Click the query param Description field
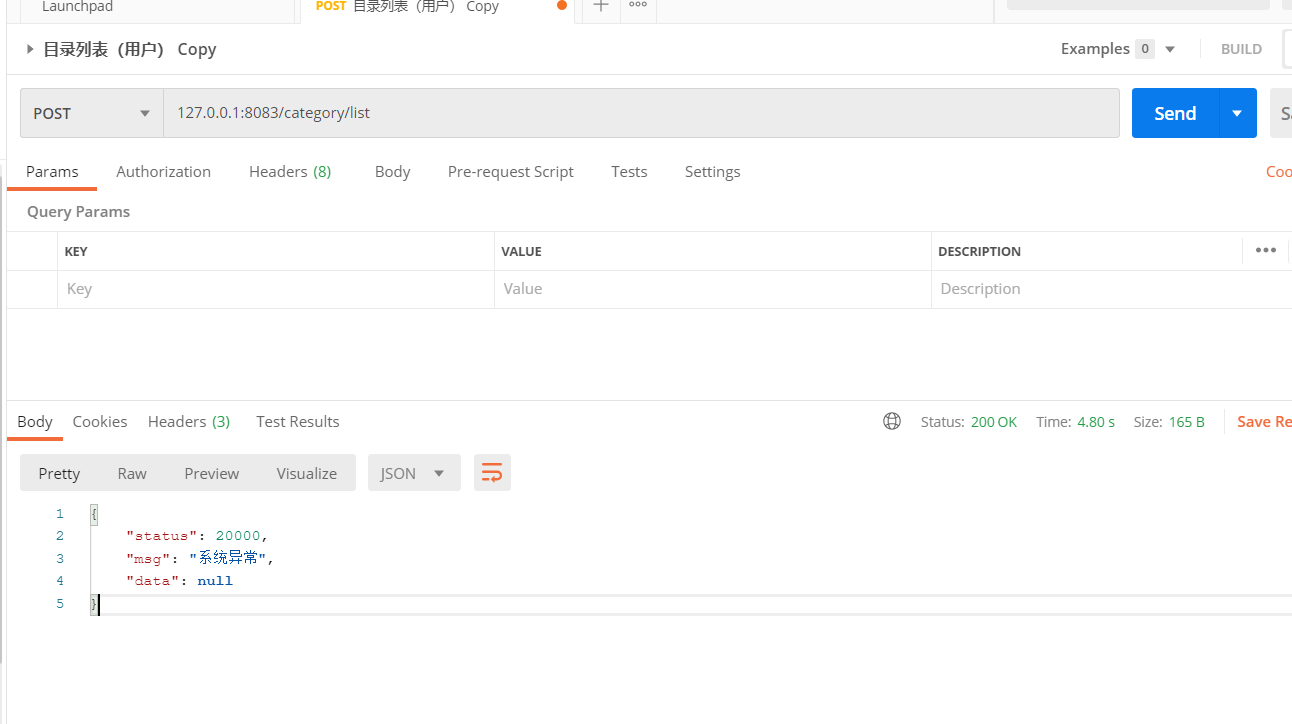This screenshot has width=1292, height=724. pyautogui.click(x=1111, y=289)
